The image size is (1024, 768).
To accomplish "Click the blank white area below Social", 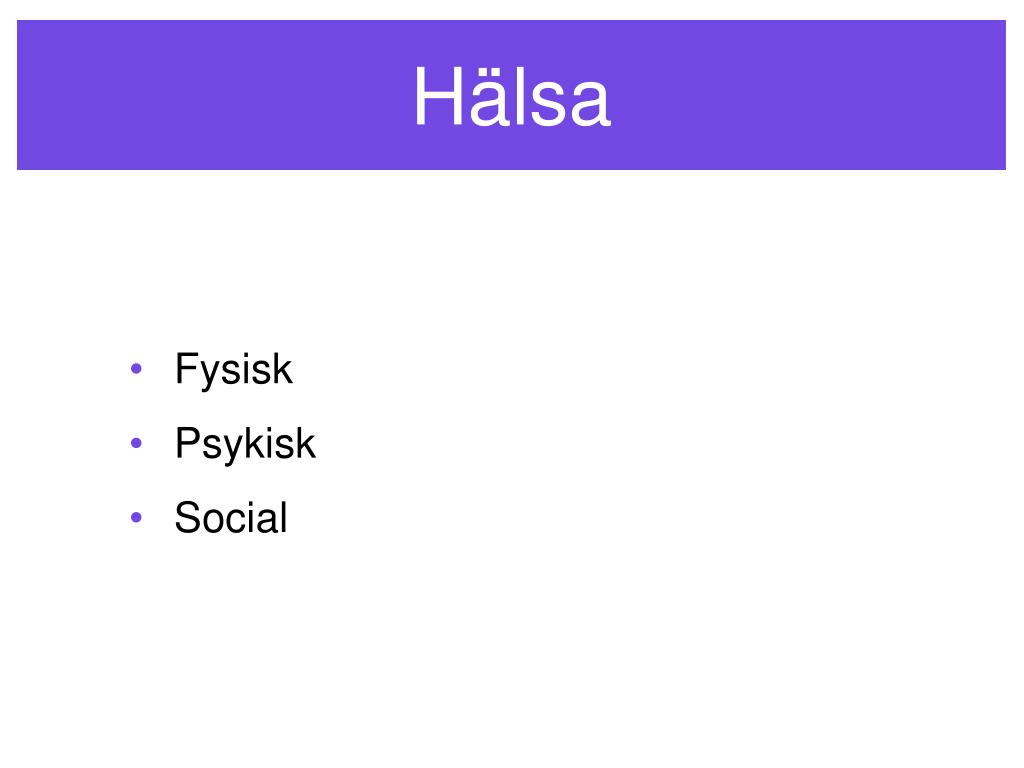I will 512,653.
